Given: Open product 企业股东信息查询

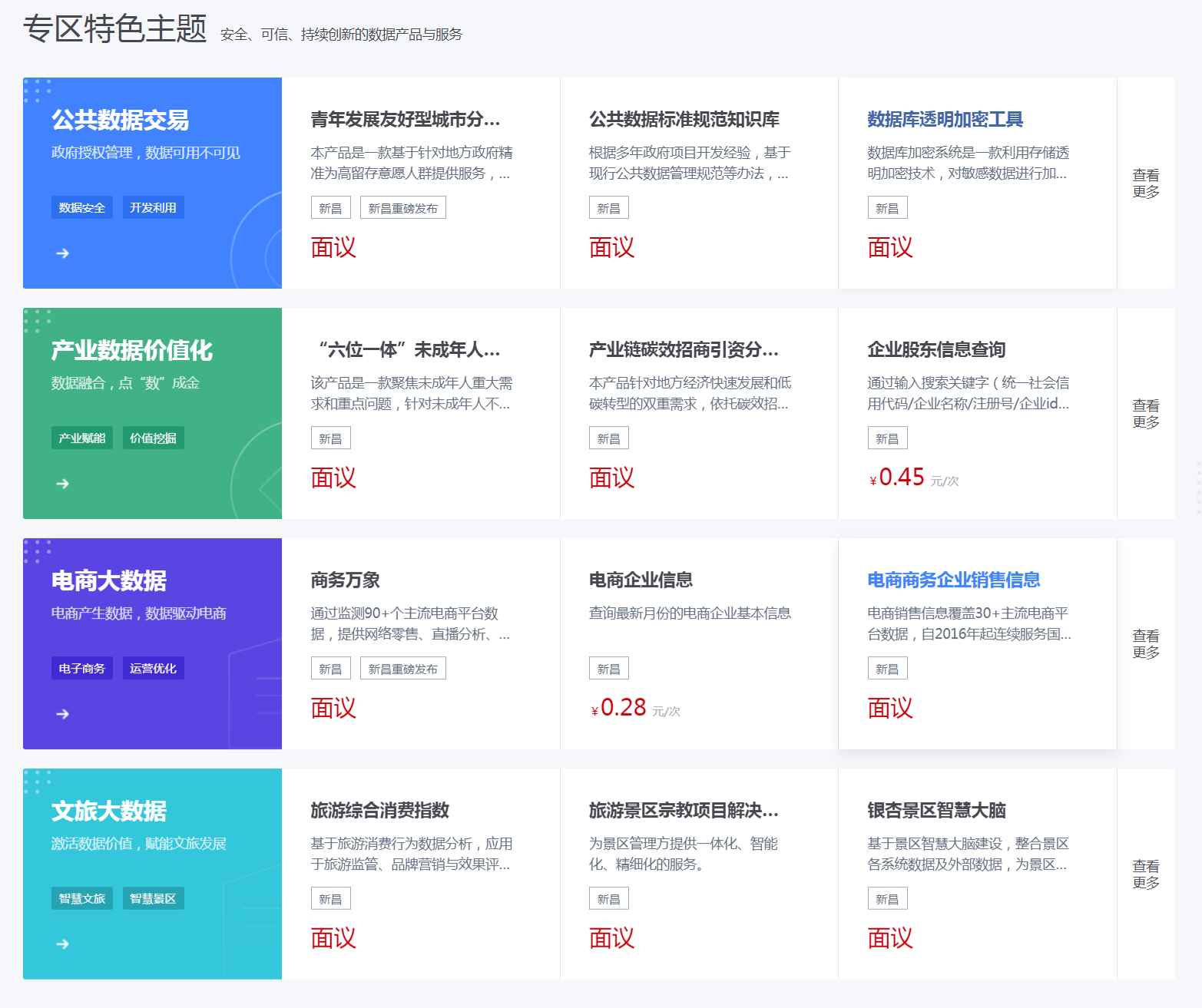Looking at the screenshot, I should 937,350.
